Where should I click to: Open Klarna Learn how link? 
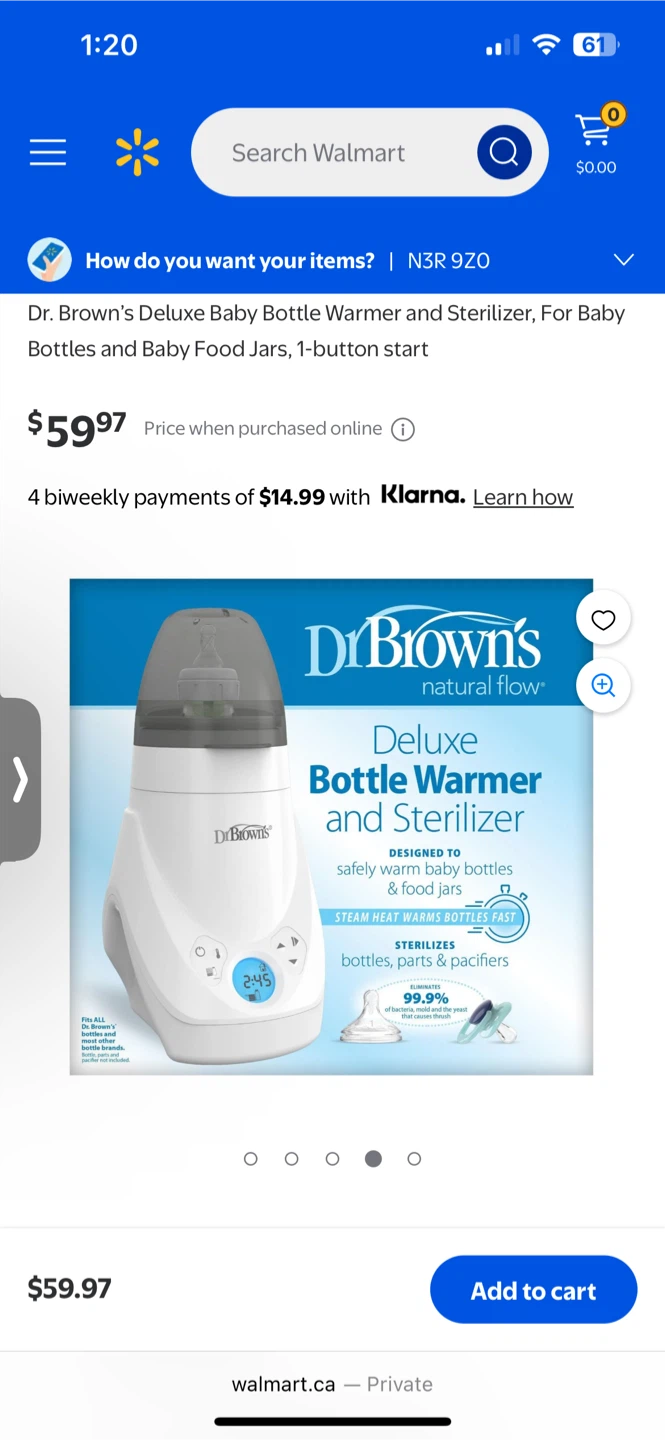tap(523, 497)
